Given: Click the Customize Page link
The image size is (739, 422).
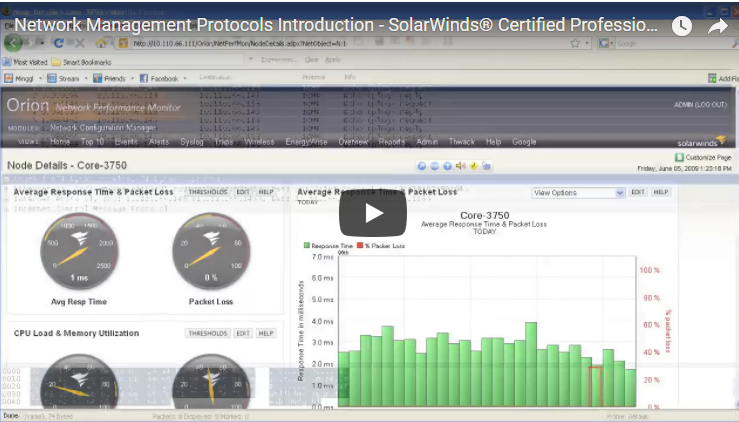Looking at the screenshot, I should click(703, 157).
